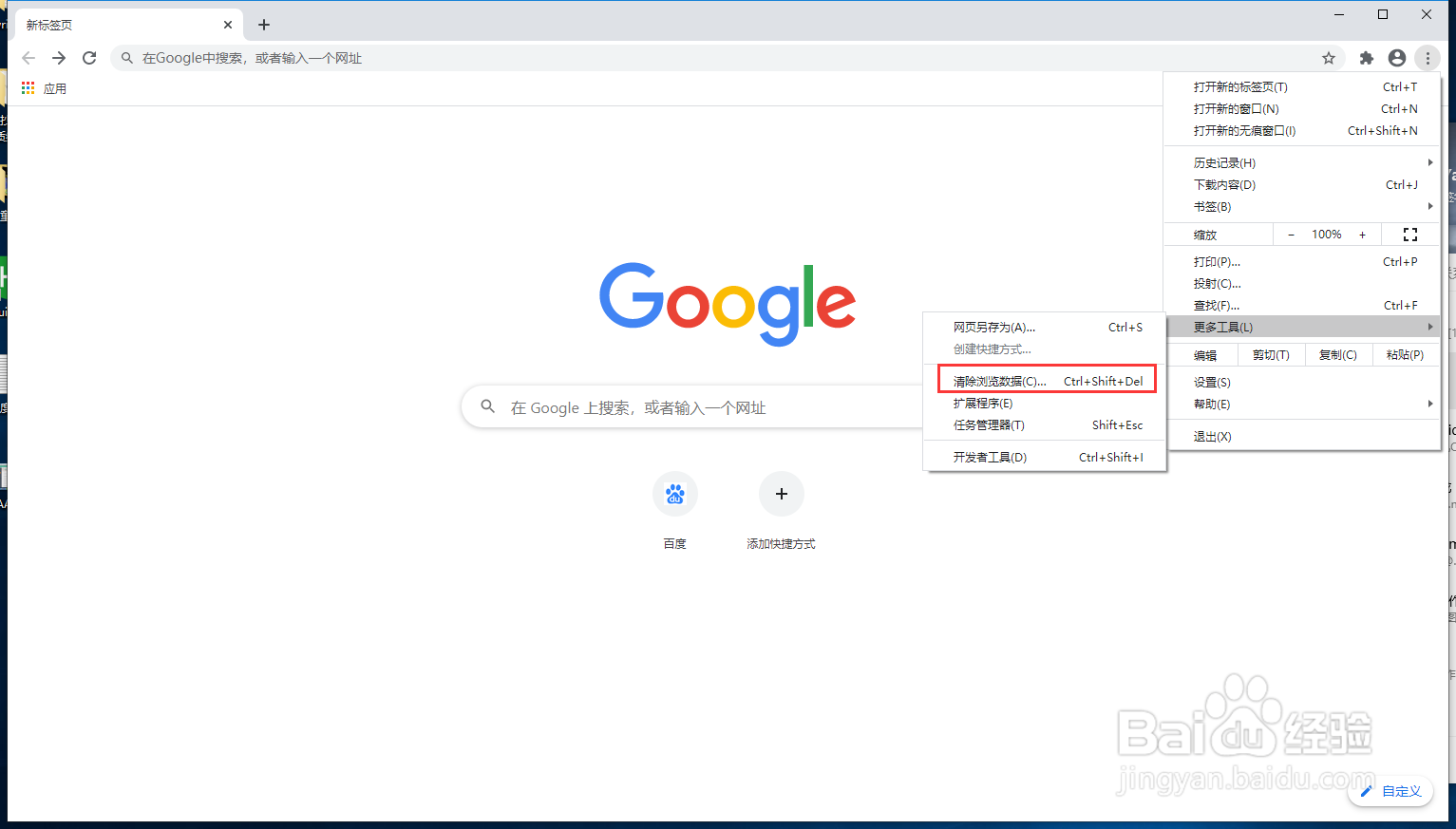The width and height of the screenshot is (1456, 829).
Task: Click 粘贴(P) in edit row
Action: coord(1406,355)
